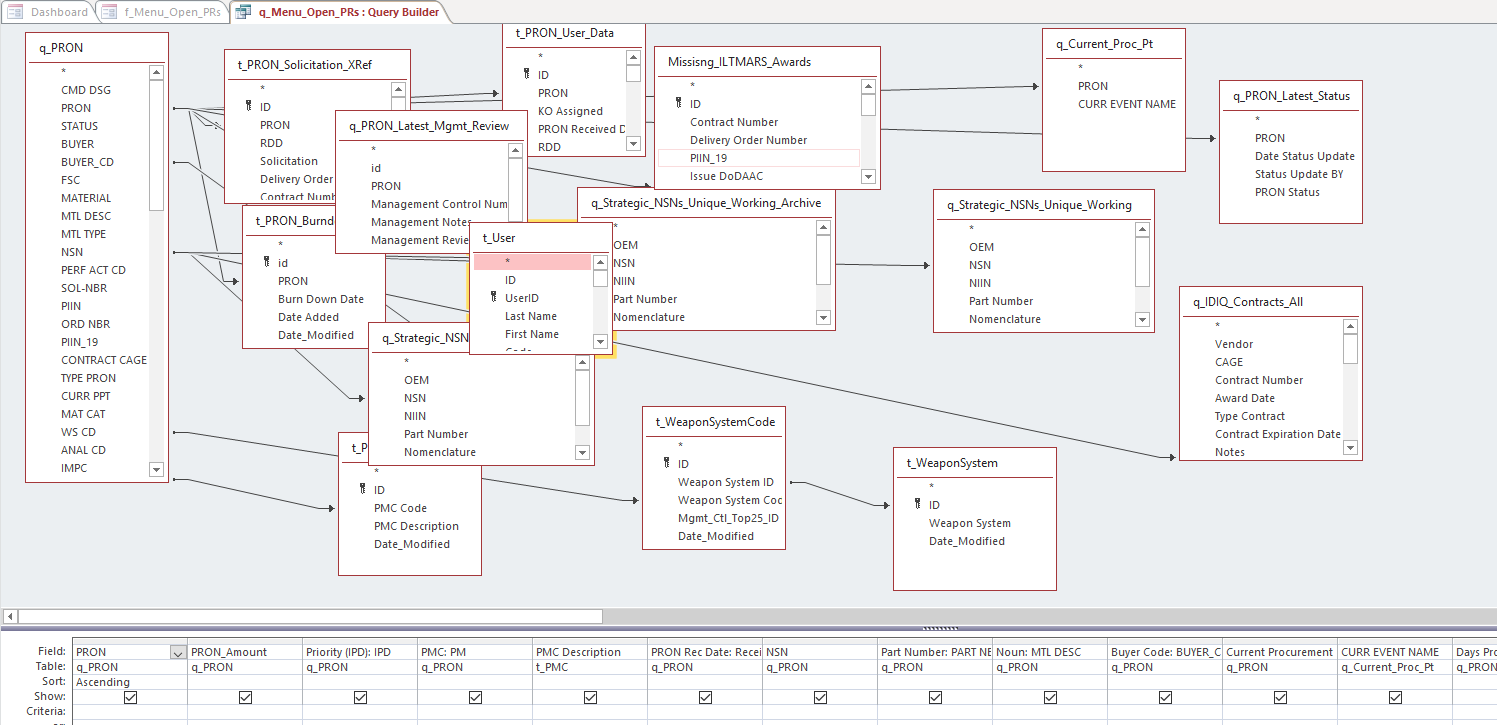Select PIIN_19 field in Missisng_ILTMARS_Awards

(x=758, y=158)
